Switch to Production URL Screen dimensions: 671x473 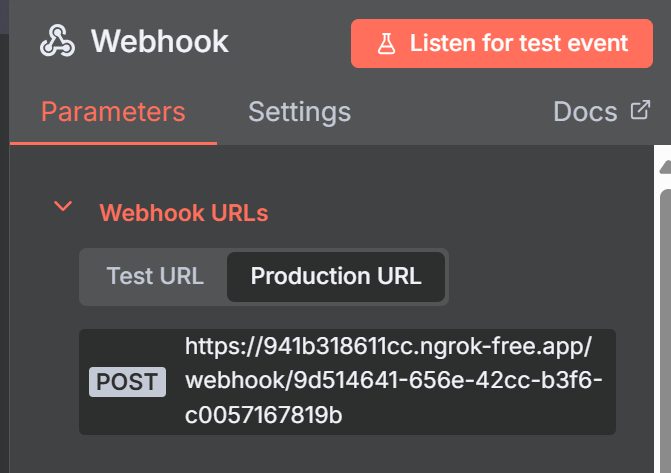[x=336, y=276]
